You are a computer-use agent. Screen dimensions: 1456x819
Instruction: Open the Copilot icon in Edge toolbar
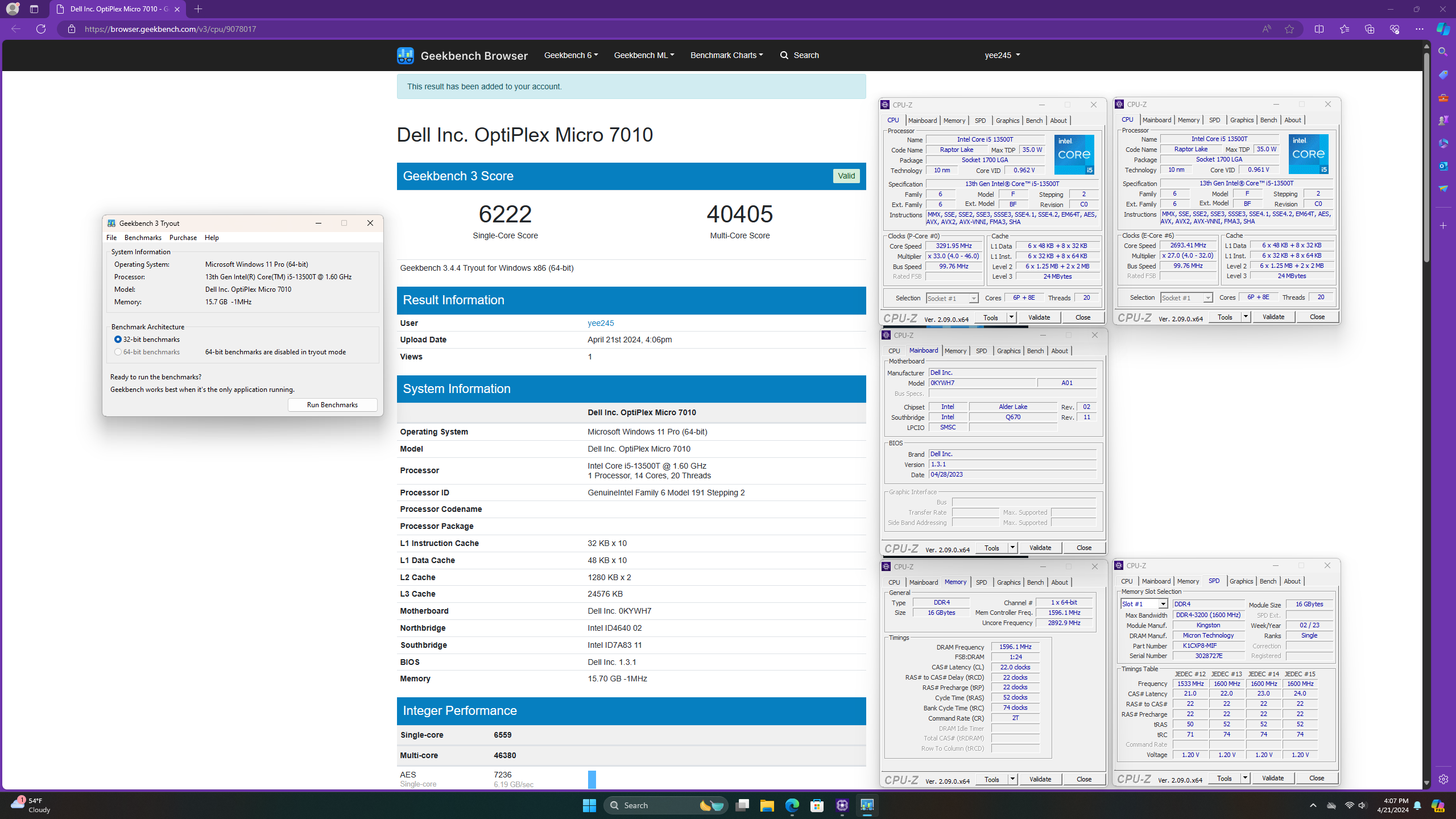[x=1443, y=29]
